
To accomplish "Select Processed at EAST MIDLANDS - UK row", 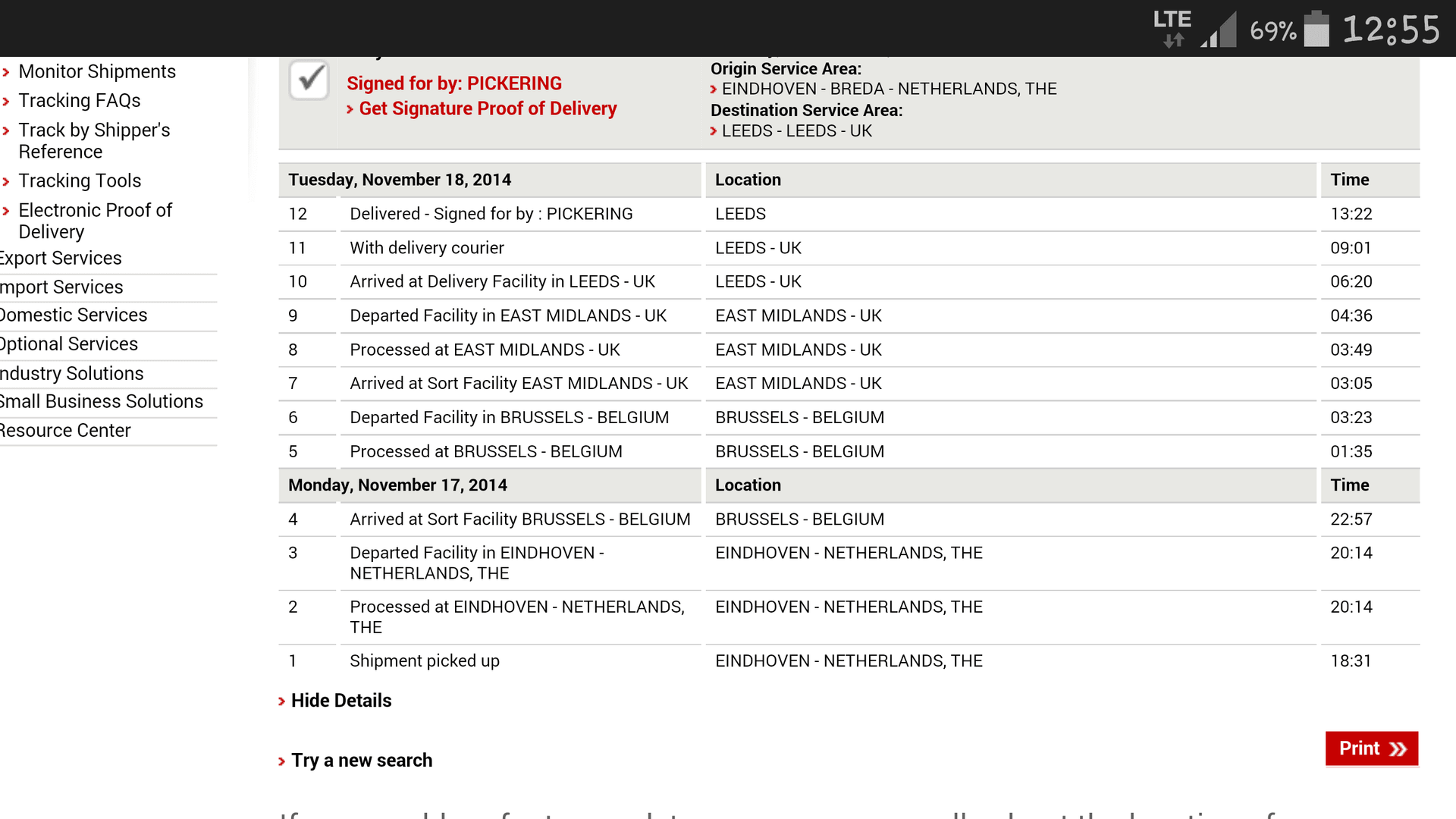I will pyautogui.click(x=849, y=350).
